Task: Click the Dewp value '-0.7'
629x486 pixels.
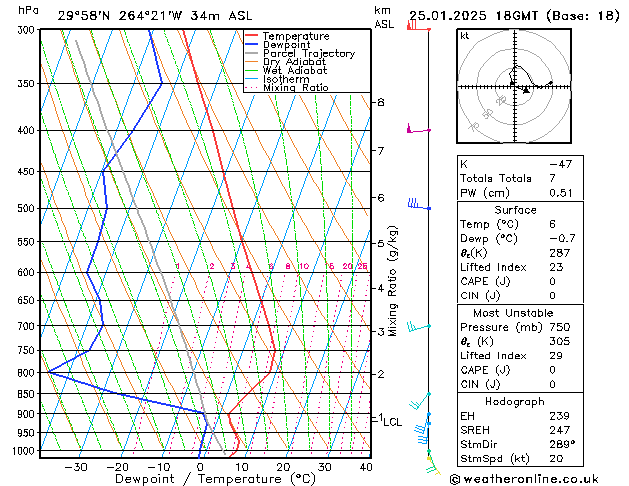Action: [562, 239]
